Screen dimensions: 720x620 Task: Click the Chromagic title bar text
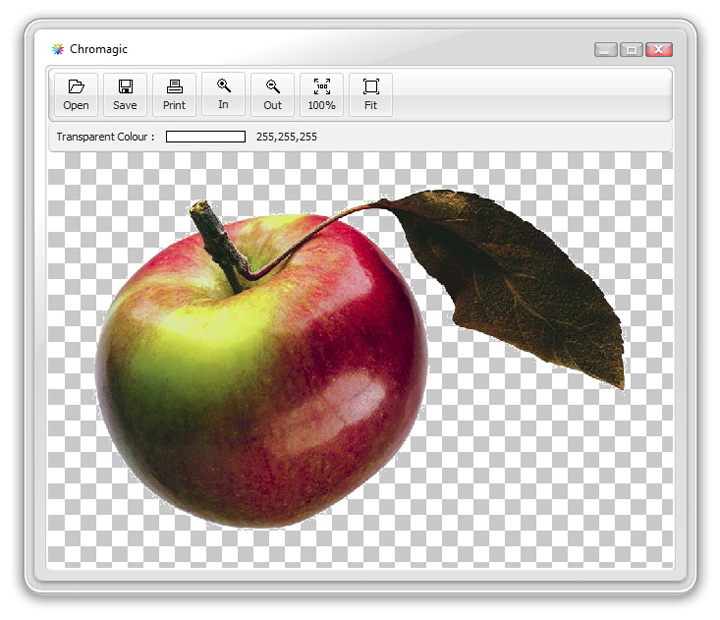tap(99, 49)
